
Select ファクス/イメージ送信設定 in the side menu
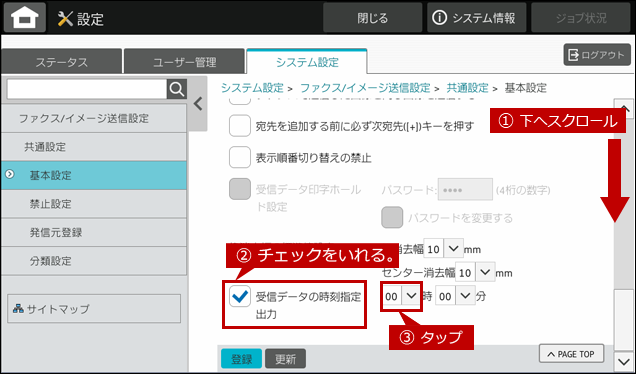(94, 118)
